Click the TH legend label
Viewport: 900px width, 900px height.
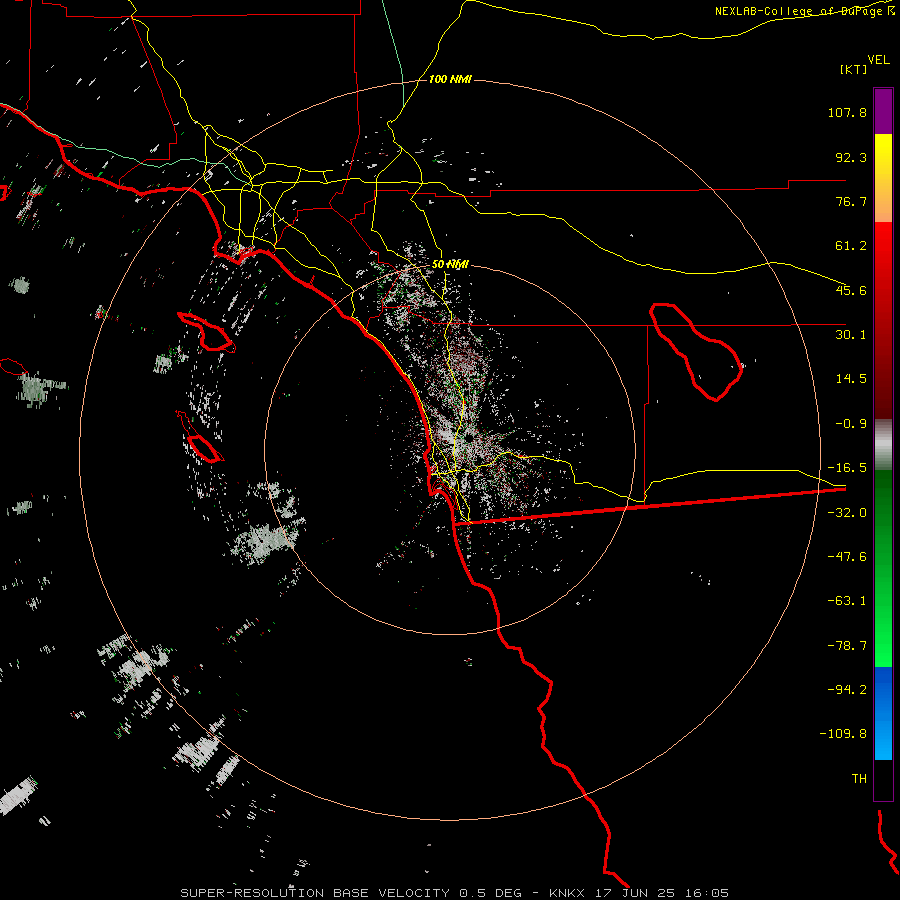859,778
